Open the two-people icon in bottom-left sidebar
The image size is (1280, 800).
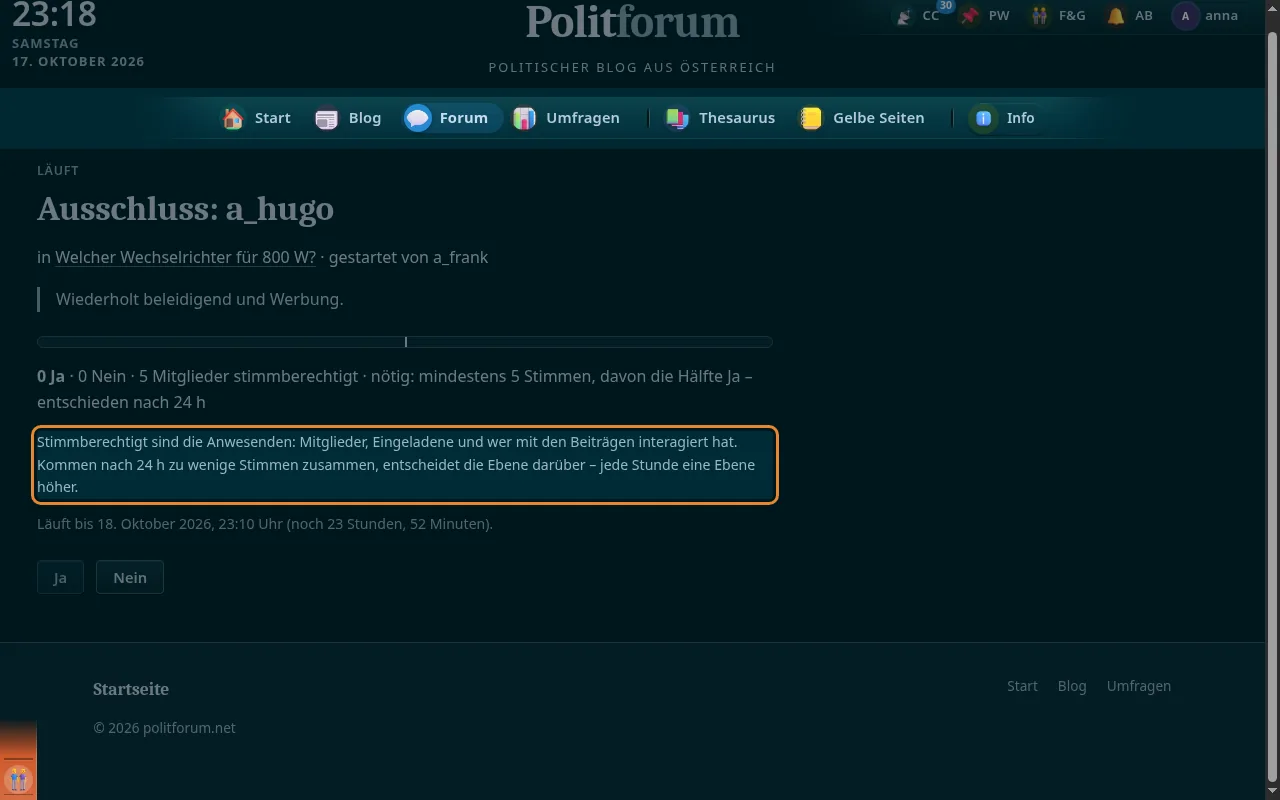tap(18, 778)
